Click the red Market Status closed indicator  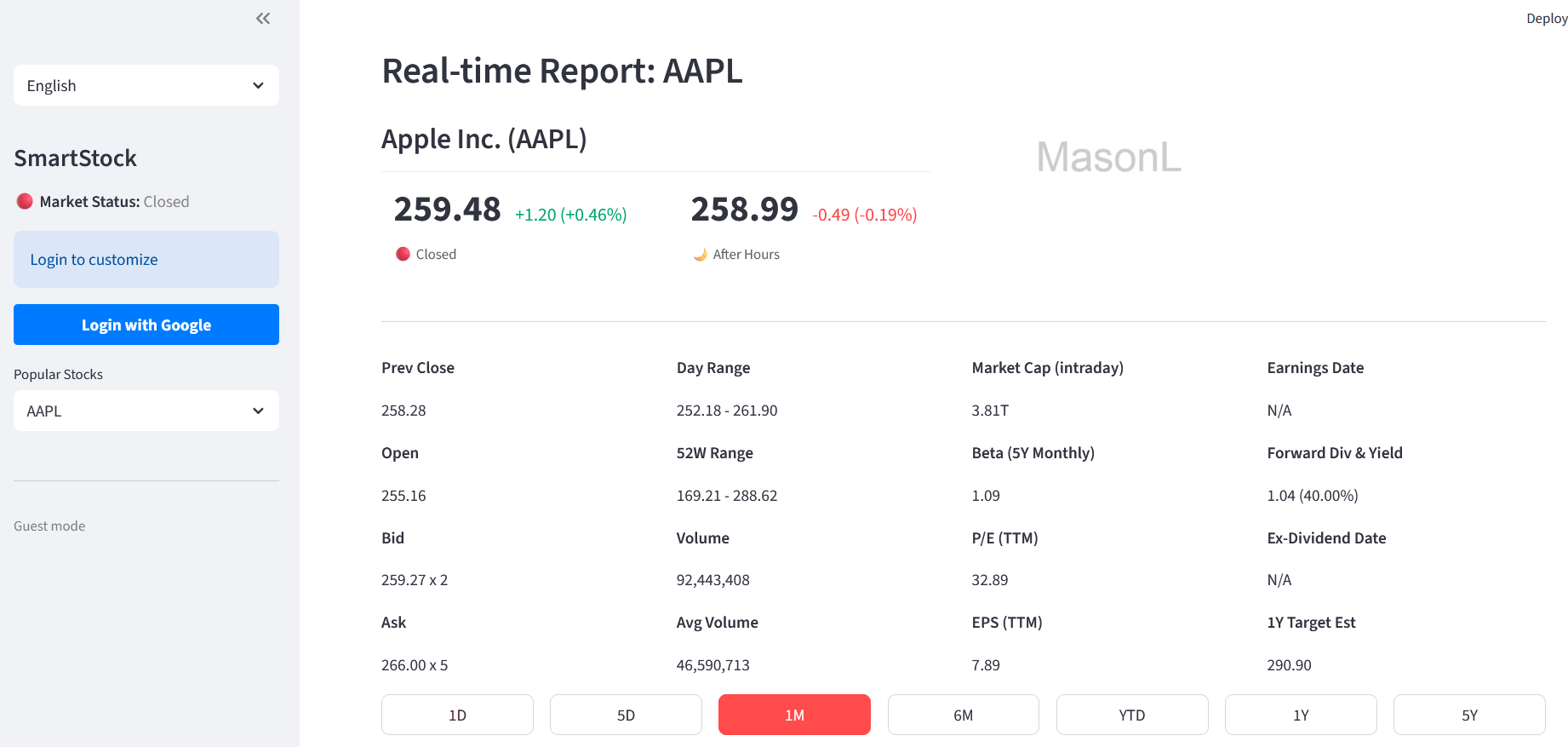[x=25, y=201]
